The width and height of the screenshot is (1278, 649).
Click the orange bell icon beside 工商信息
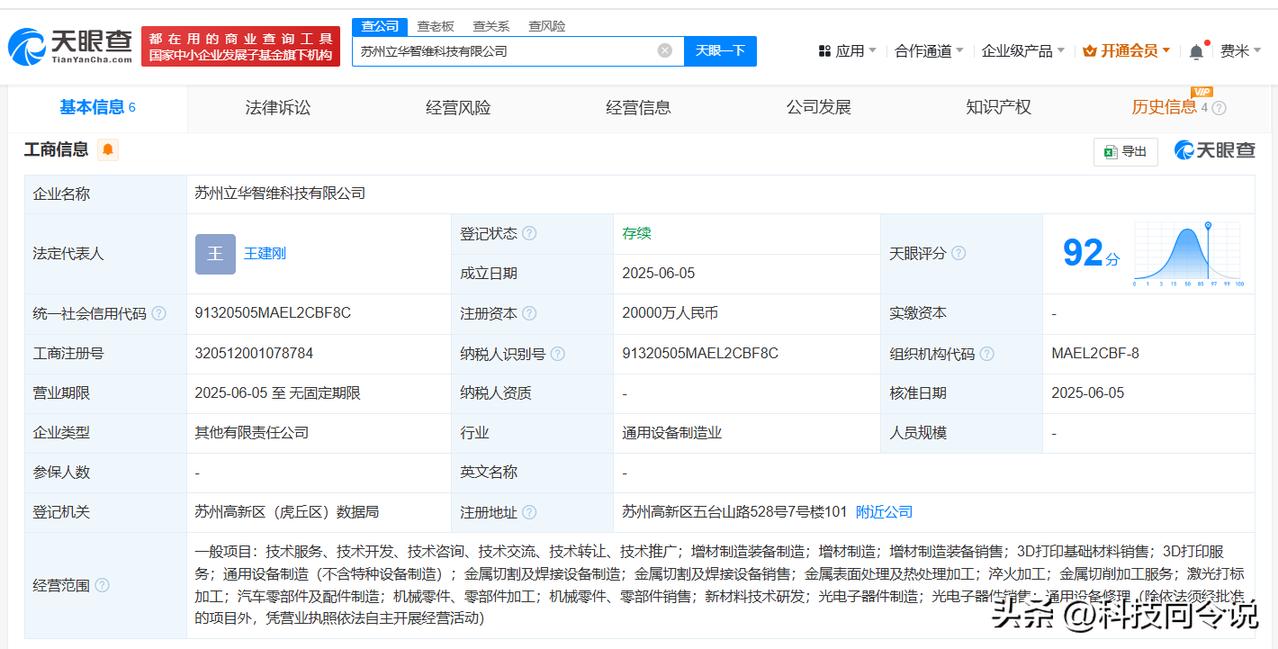pos(108,150)
